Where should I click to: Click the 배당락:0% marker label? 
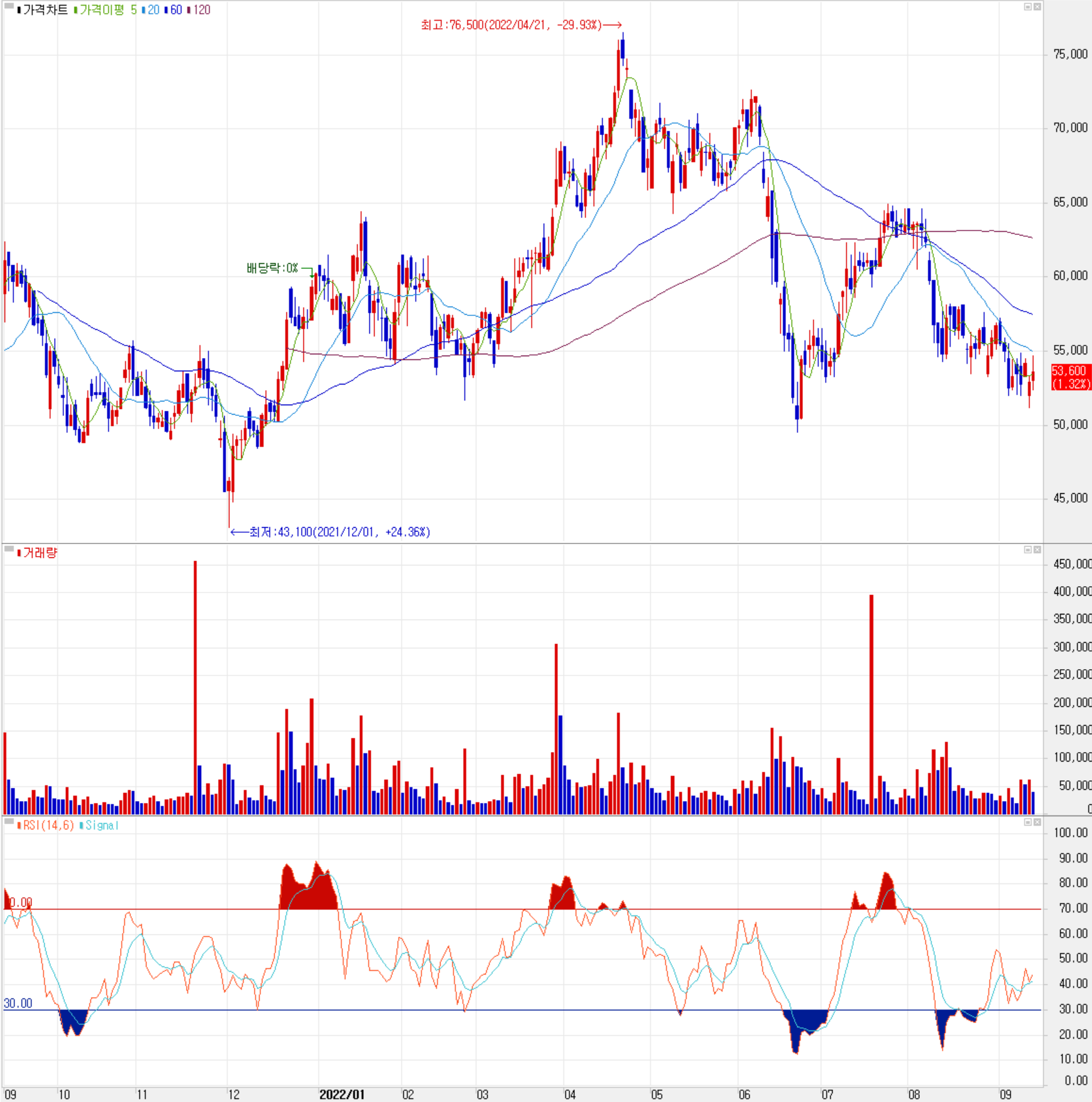point(272,268)
